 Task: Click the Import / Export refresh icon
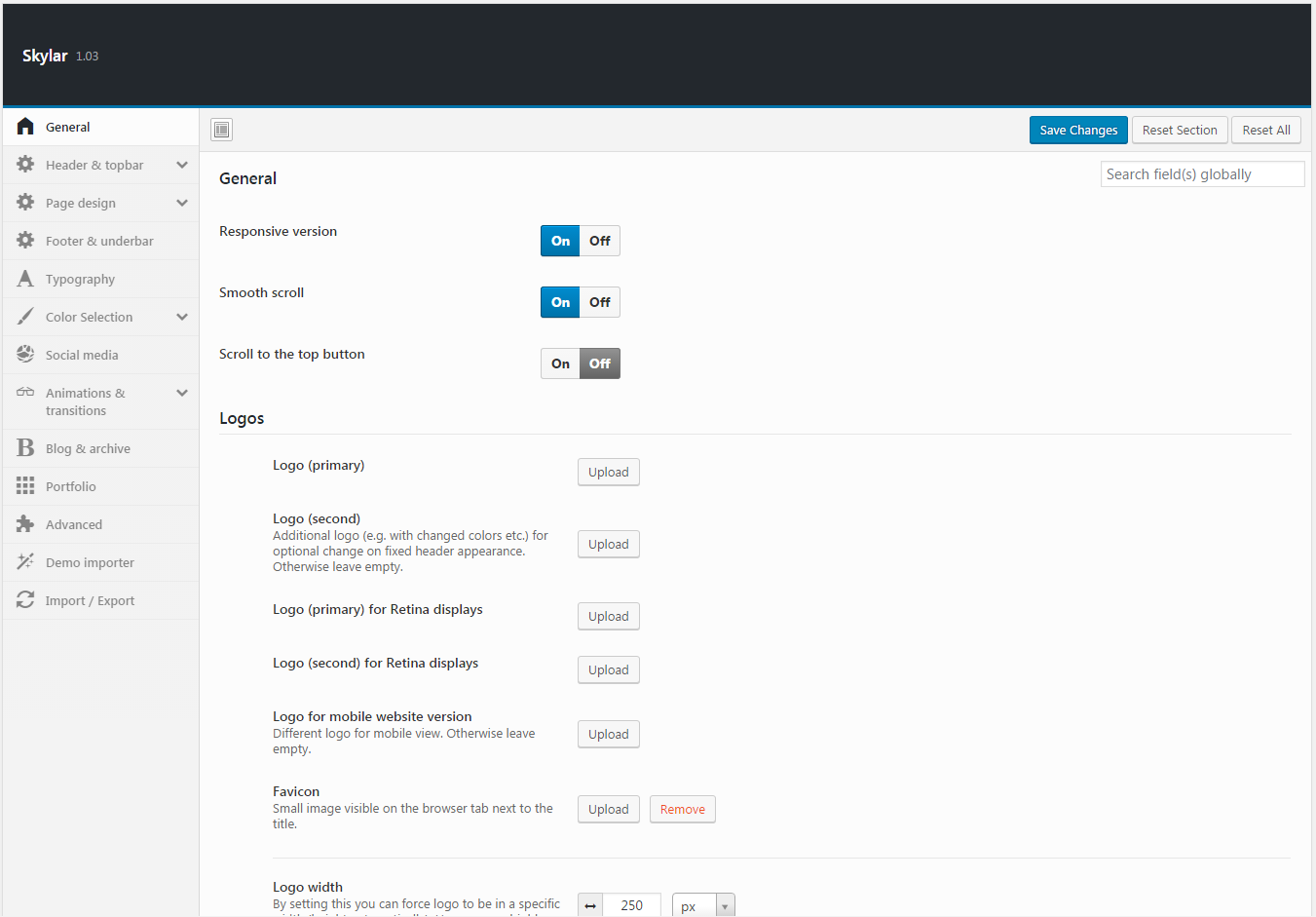coord(25,600)
